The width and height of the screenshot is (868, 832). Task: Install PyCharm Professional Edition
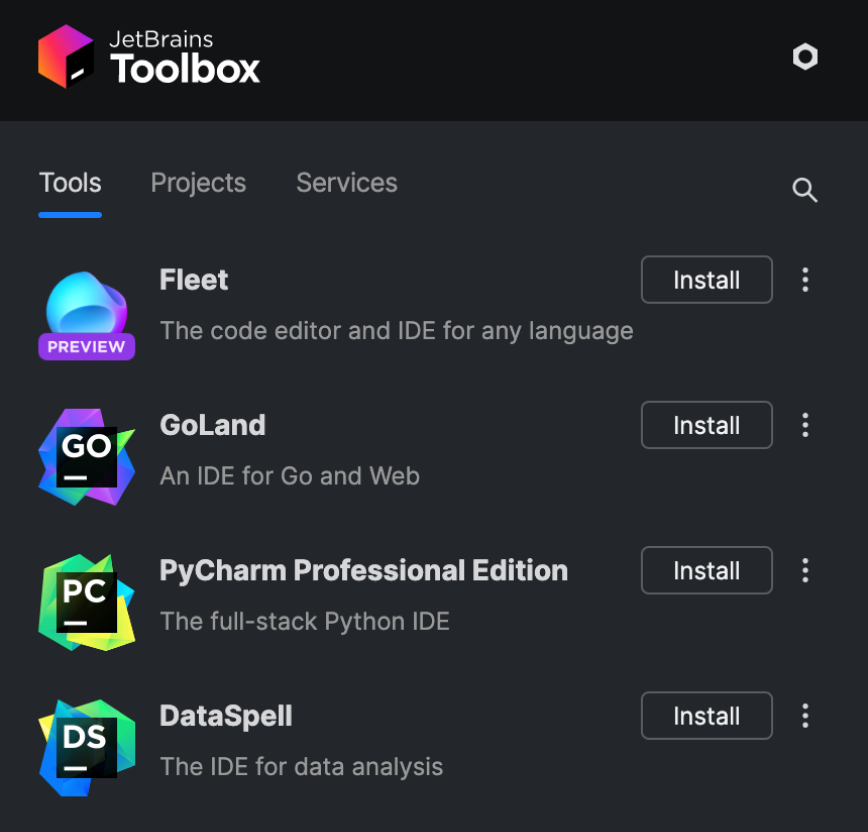[706, 571]
